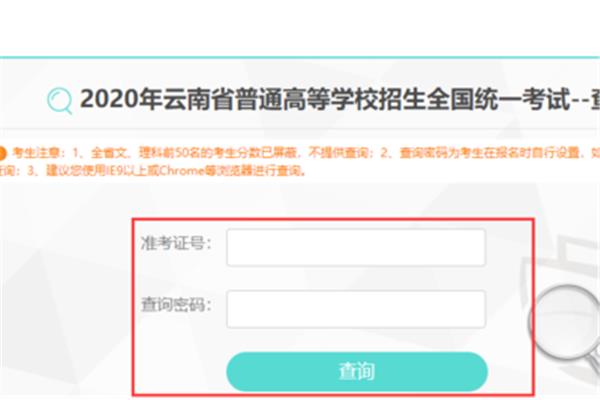Image resolution: width=600 pixels, height=400 pixels.
Task: Click the 考生注意 notice label
Action: pos(36,153)
